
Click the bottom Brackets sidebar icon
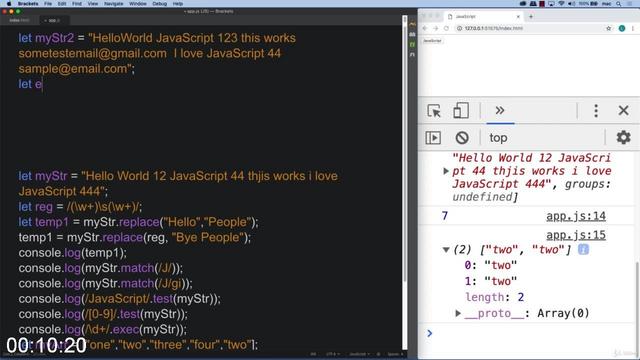click(x=412, y=54)
